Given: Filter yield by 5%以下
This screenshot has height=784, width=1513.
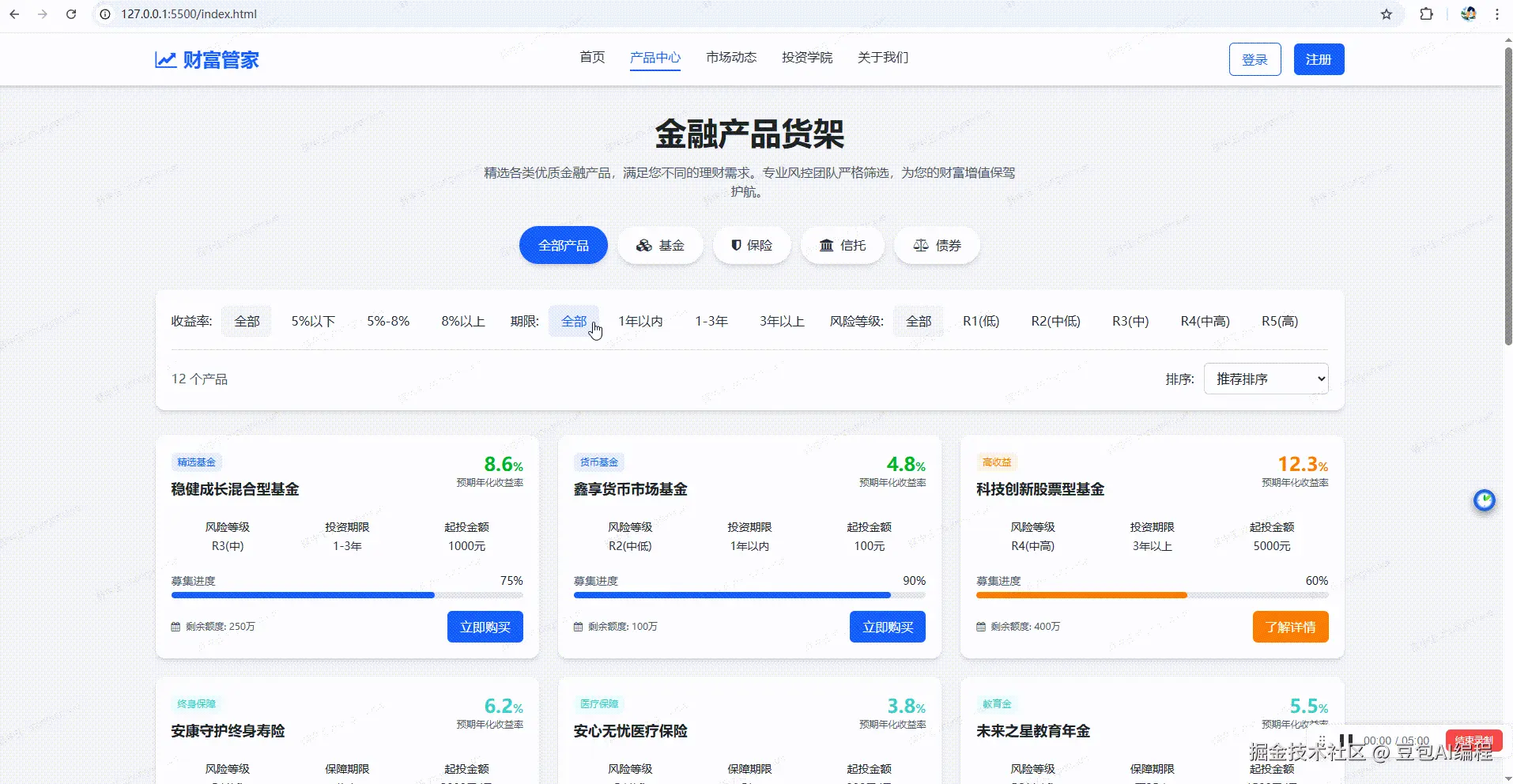Looking at the screenshot, I should coord(313,321).
